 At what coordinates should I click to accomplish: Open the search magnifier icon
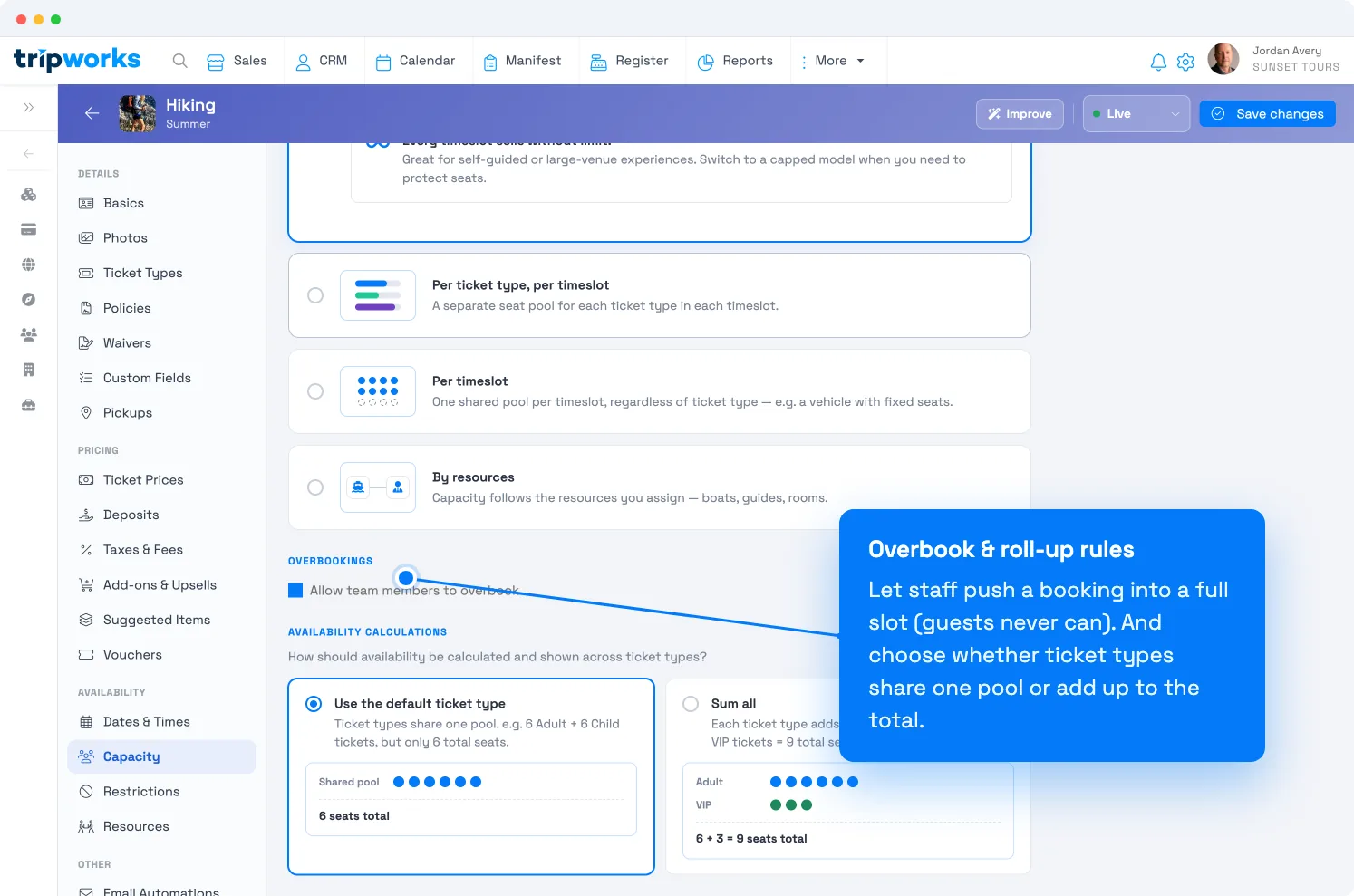tap(180, 61)
